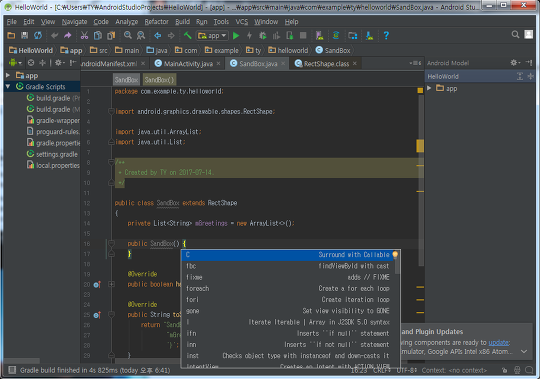Click the Search Everywhere magnifier
Screen dimensions: 540x379
point(515,34)
